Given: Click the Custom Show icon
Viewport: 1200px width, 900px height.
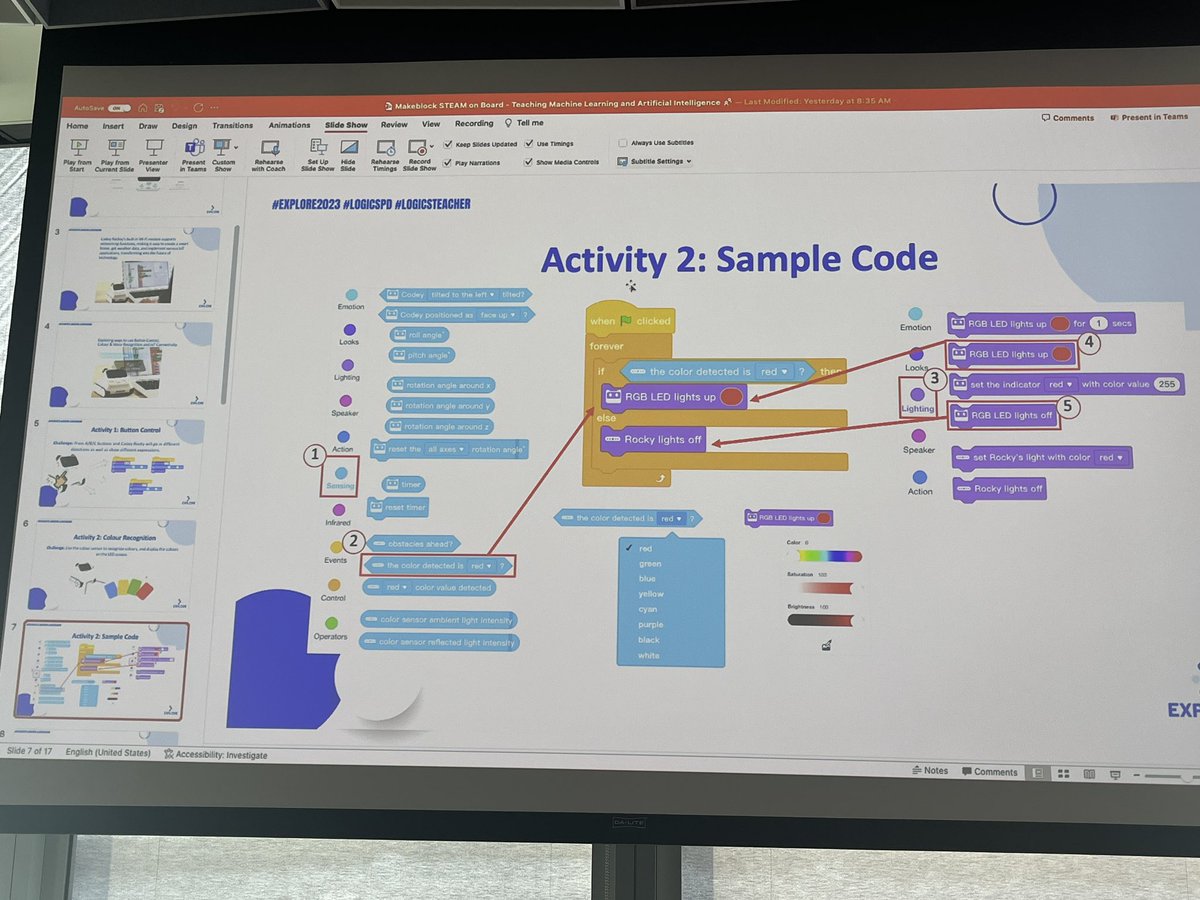Looking at the screenshot, I should [222, 147].
